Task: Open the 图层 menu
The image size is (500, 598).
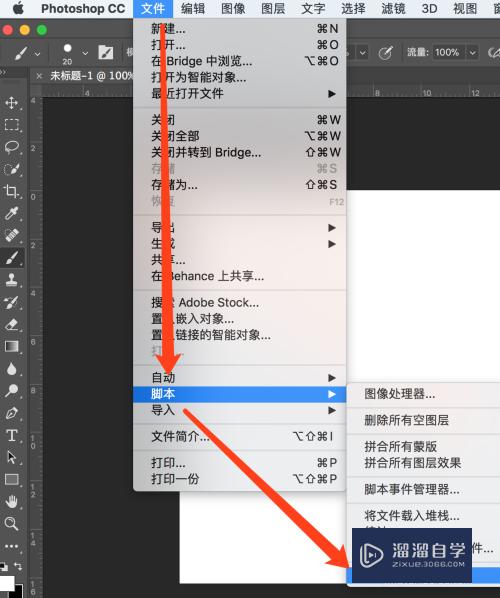Action: coord(273,8)
